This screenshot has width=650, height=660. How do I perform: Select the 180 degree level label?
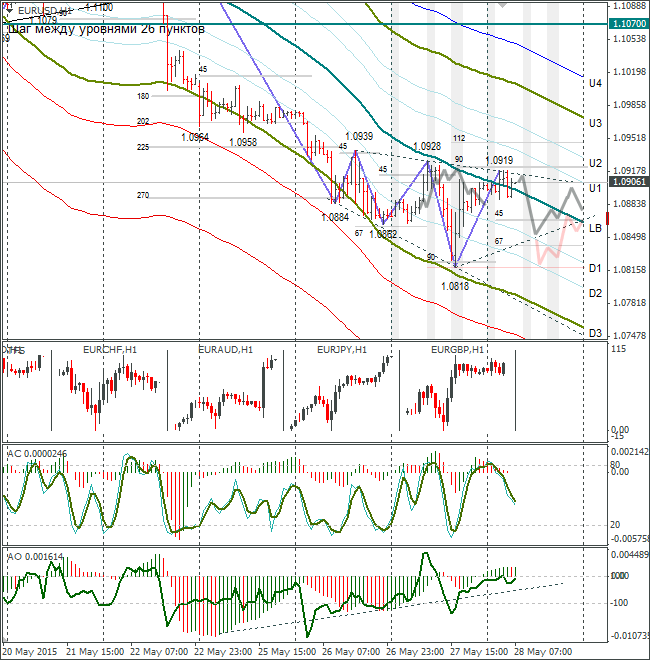[143, 96]
